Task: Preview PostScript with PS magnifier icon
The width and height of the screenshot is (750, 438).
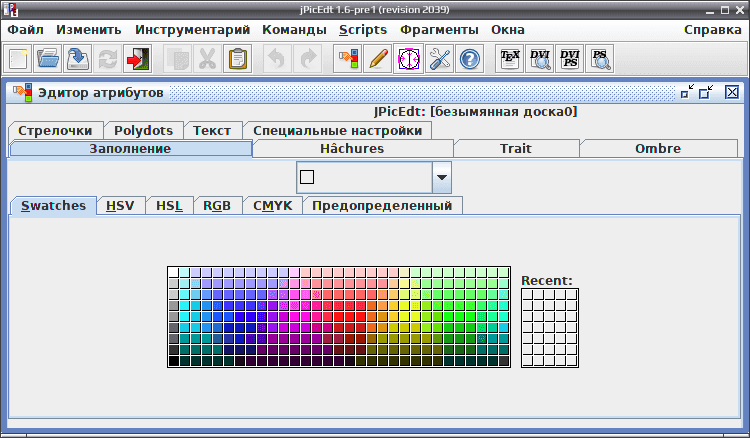Action: click(600, 59)
